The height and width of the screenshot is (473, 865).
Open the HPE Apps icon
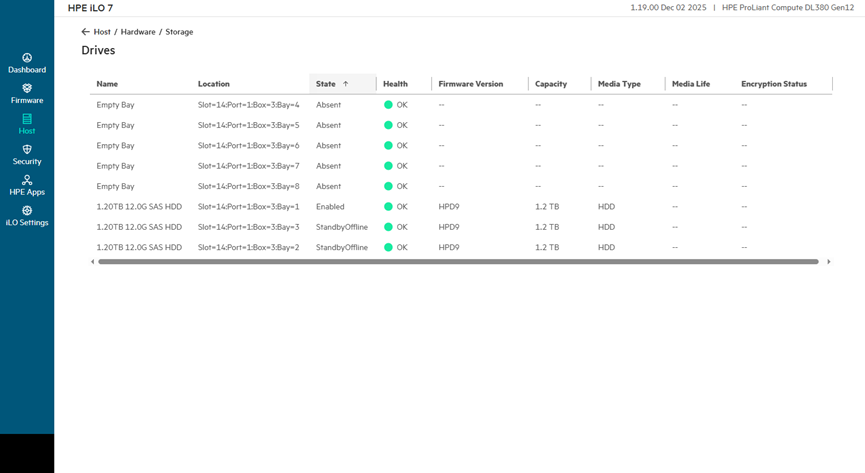pyautogui.click(x=27, y=180)
